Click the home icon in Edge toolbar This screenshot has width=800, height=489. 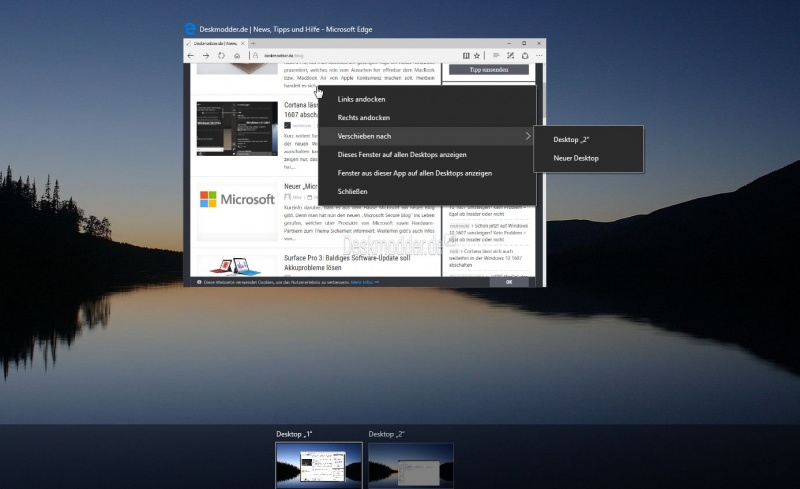click(236, 56)
